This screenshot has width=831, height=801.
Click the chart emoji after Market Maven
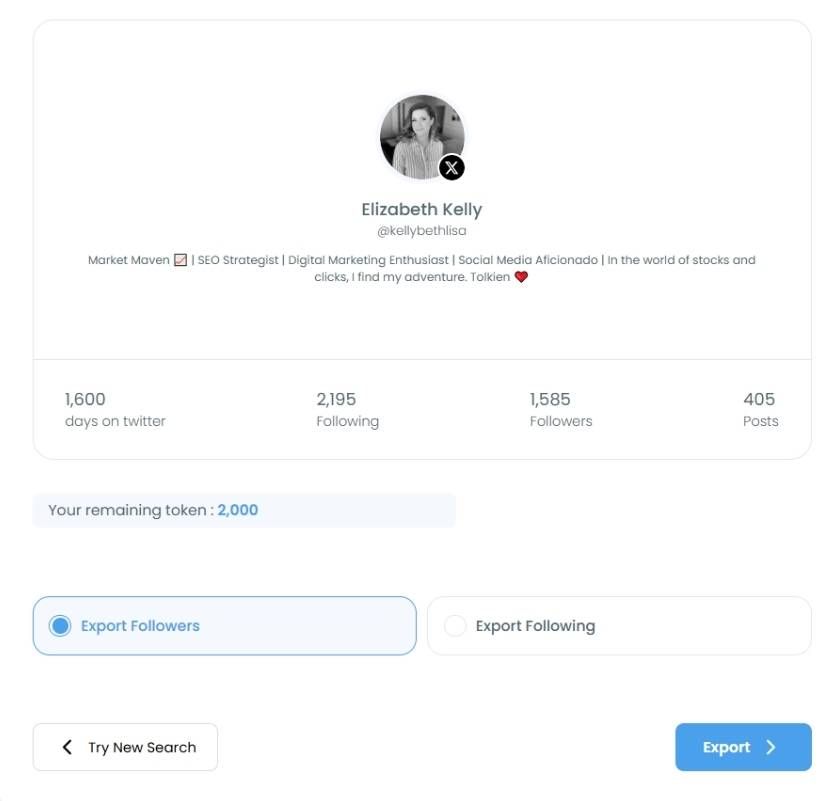179,259
